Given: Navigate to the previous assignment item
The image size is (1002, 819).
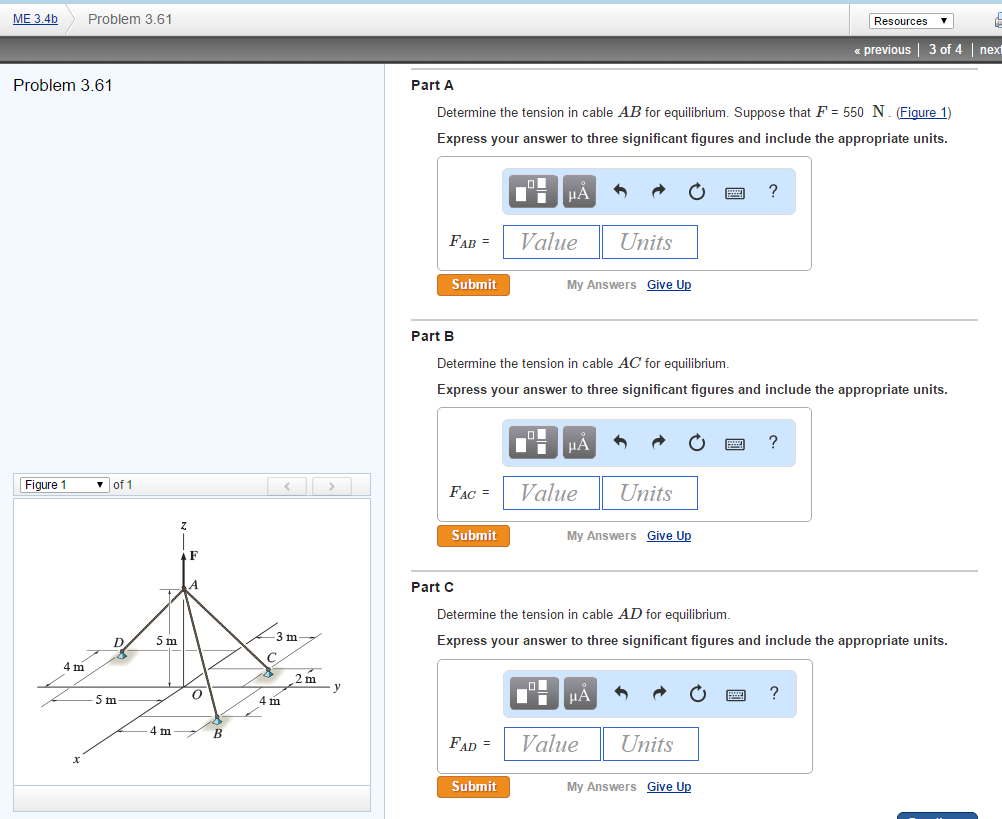Looking at the screenshot, I should click(882, 49).
